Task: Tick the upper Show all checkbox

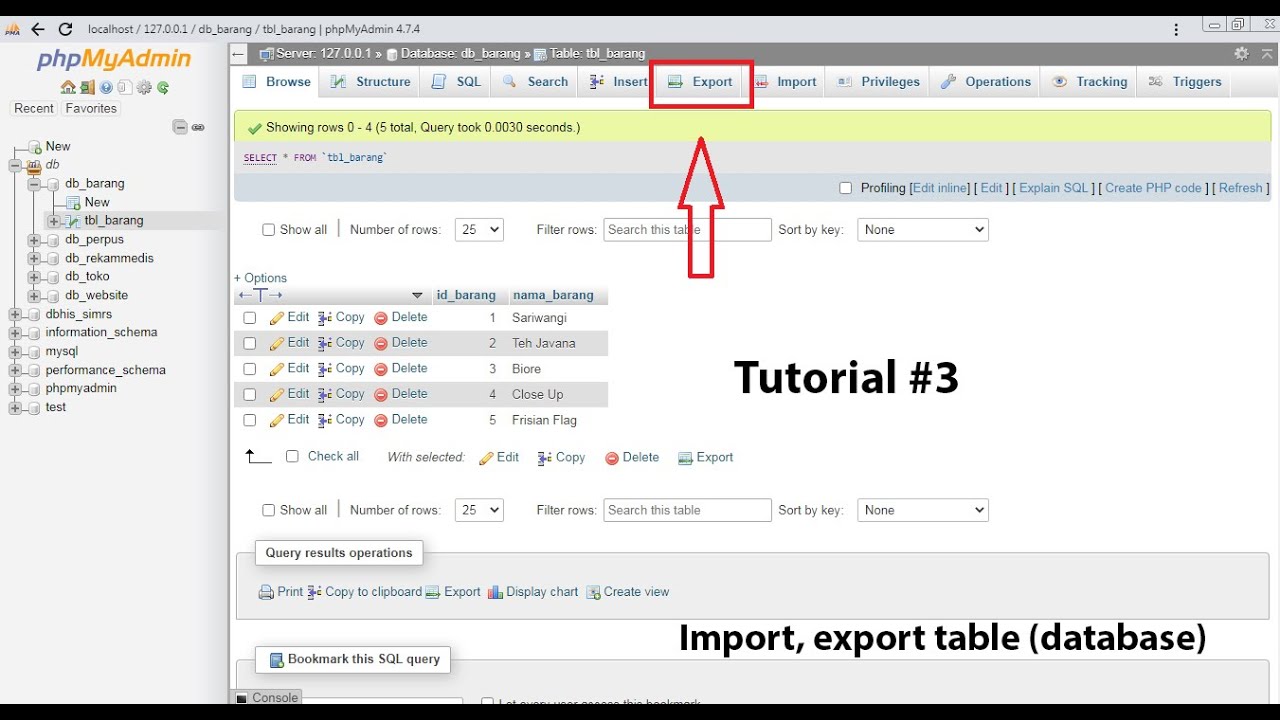Action: tap(268, 230)
